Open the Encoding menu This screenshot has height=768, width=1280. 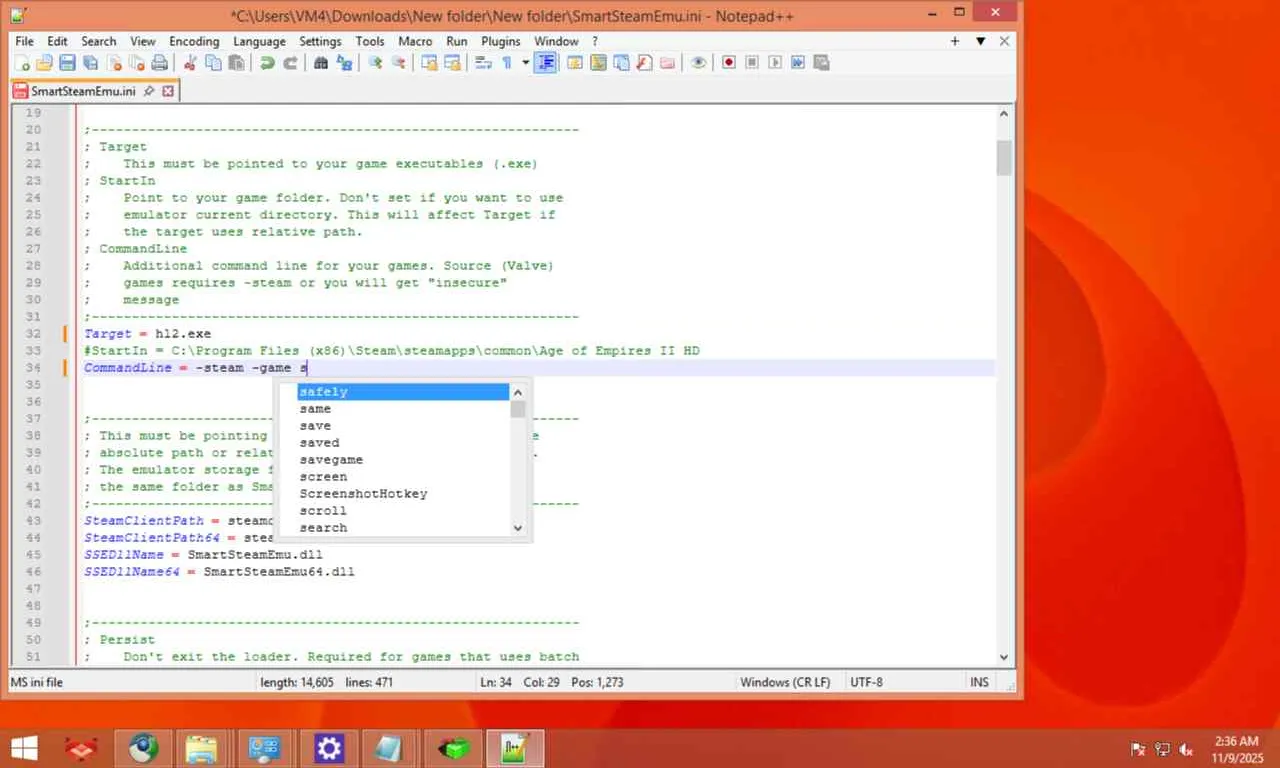tap(194, 41)
